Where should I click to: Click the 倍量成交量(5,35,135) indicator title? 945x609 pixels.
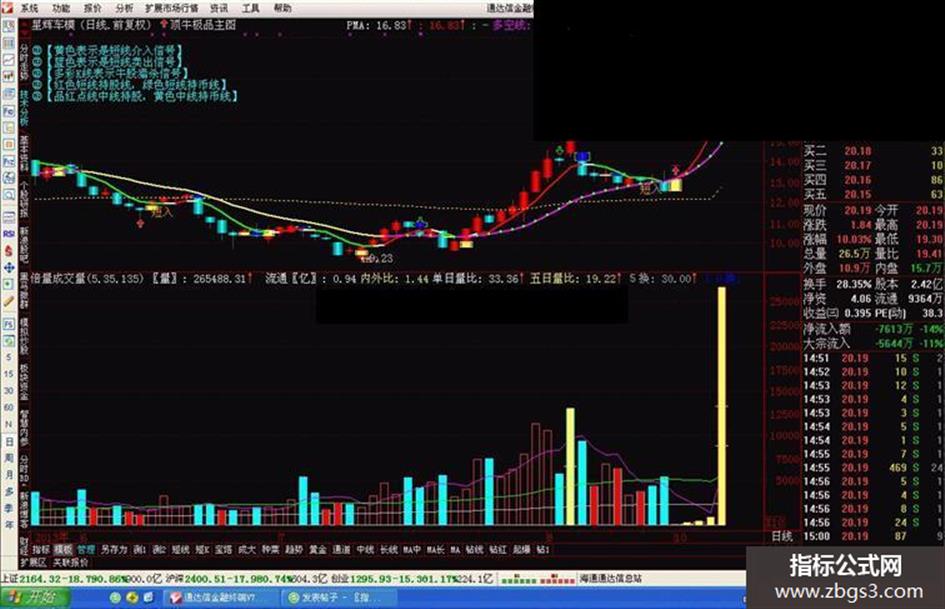click(87, 279)
